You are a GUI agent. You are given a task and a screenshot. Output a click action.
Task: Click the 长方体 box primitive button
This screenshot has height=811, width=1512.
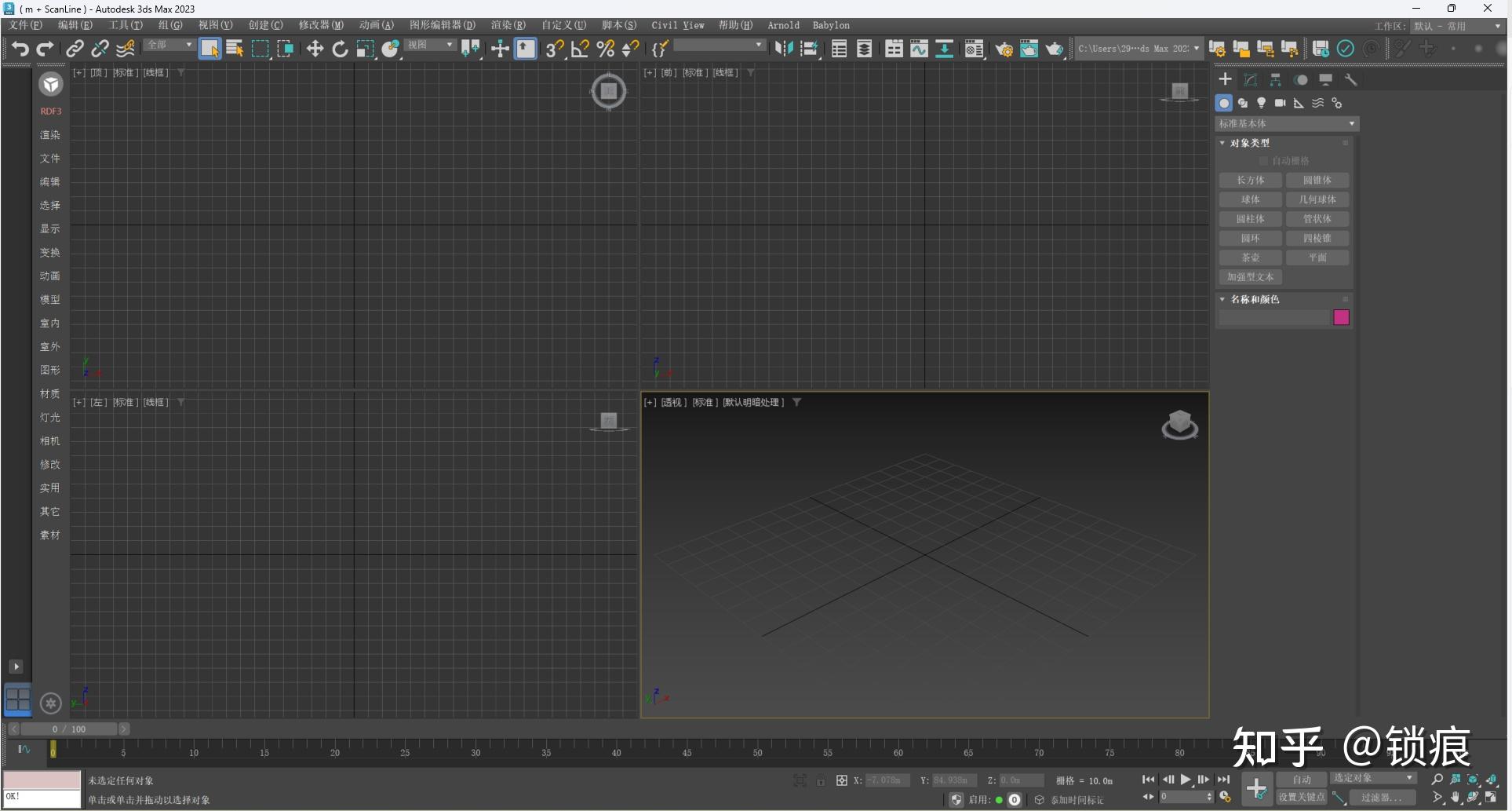coord(1250,180)
